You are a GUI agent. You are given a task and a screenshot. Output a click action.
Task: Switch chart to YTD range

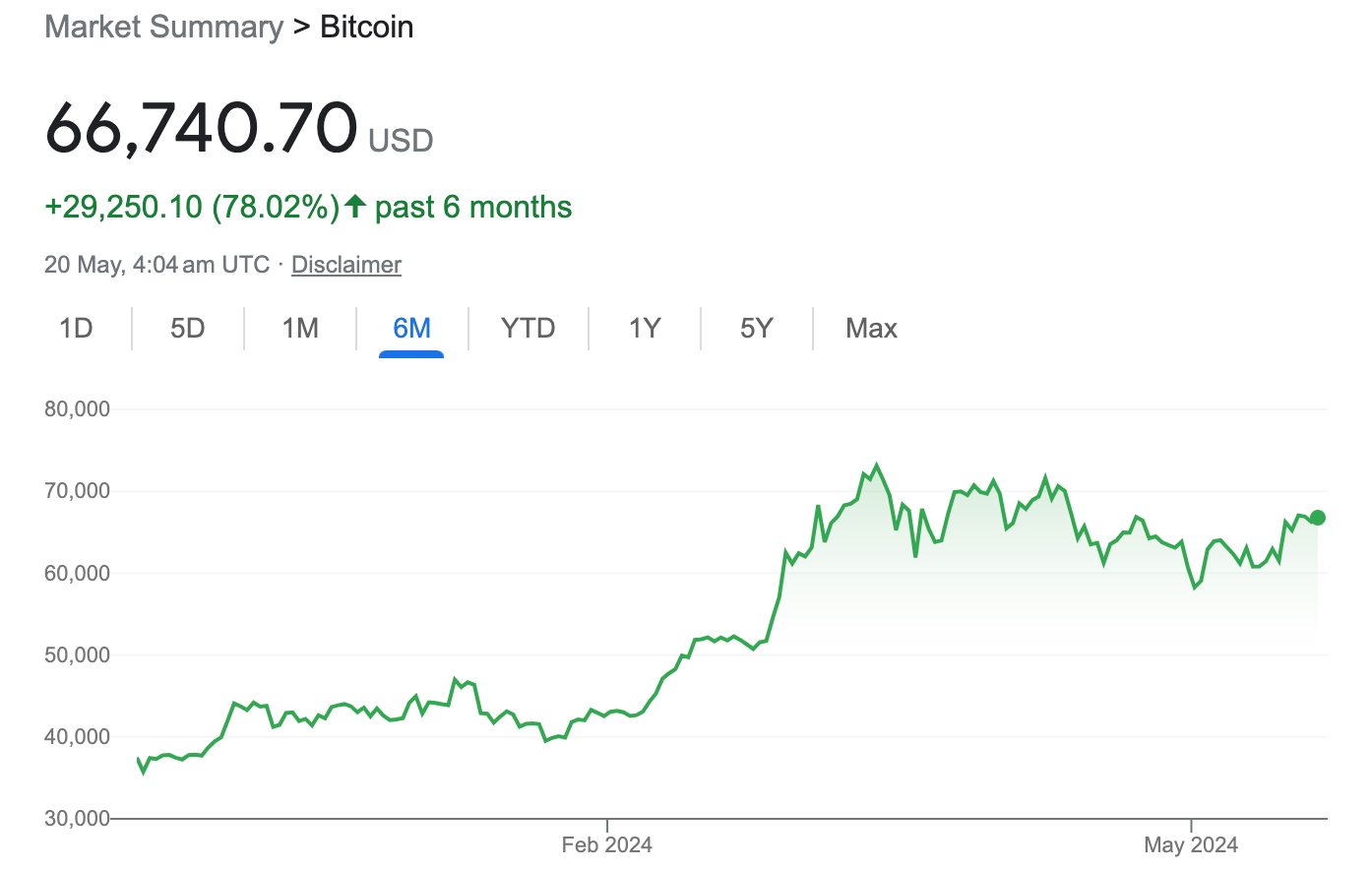click(529, 328)
